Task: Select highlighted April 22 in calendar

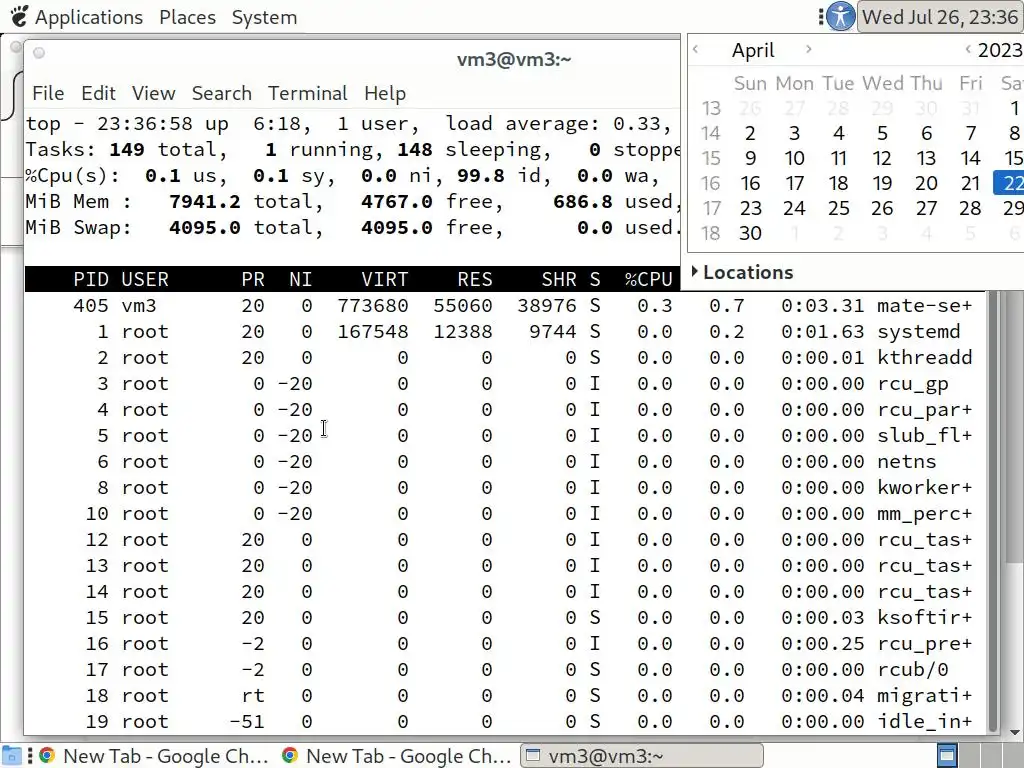Action: (1009, 184)
